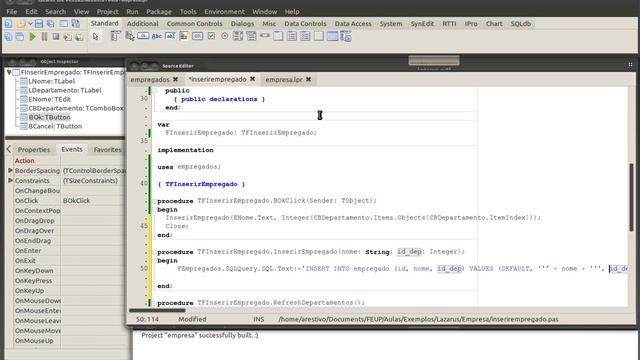Pick the TScrollBar component in the palette
This screenshot has width=640, height=360.
click(265, 36)
